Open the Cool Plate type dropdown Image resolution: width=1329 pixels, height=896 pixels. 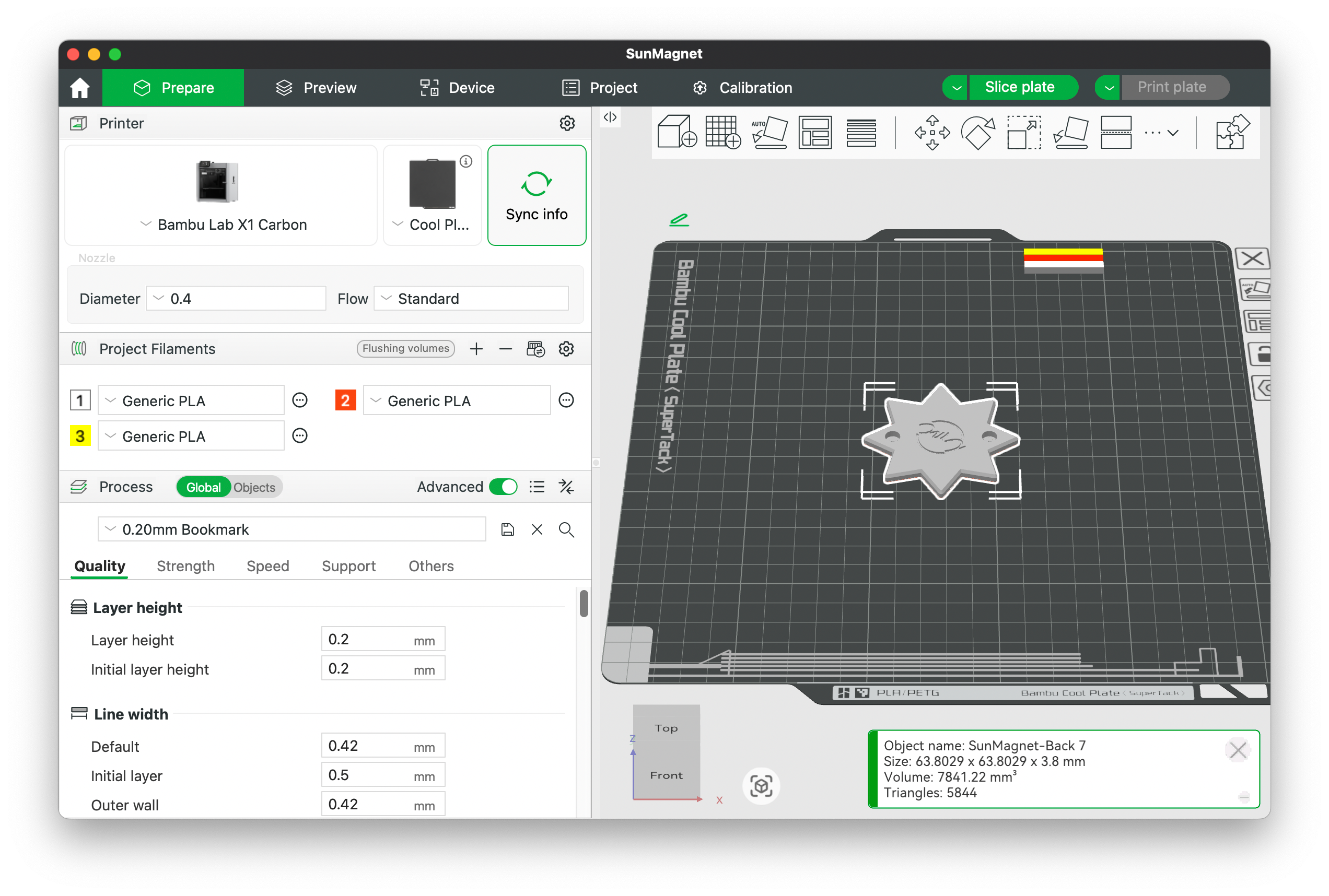[x=432, y=195]
